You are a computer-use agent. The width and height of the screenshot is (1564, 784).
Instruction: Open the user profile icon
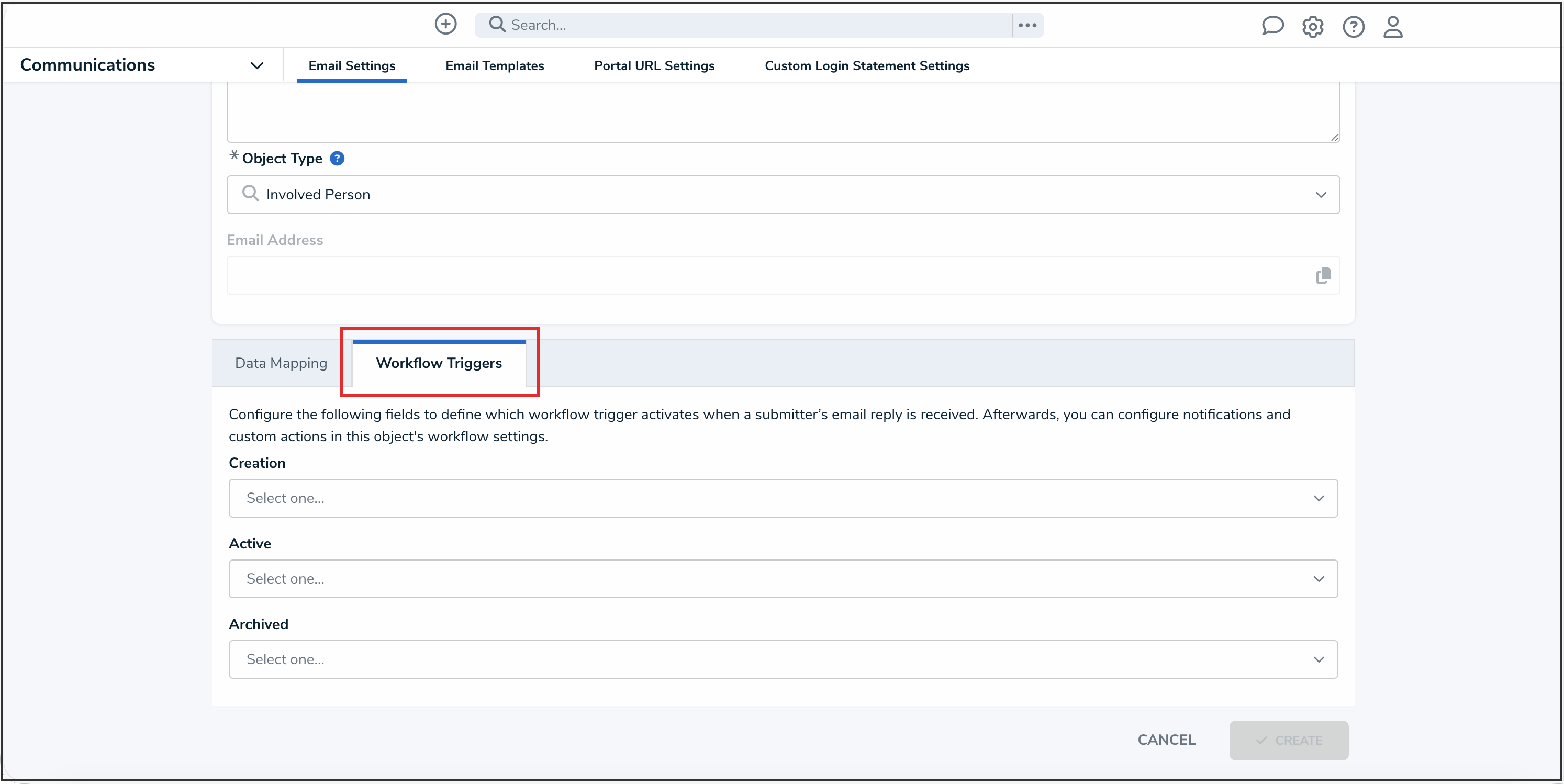click(x=1393, y=27)
